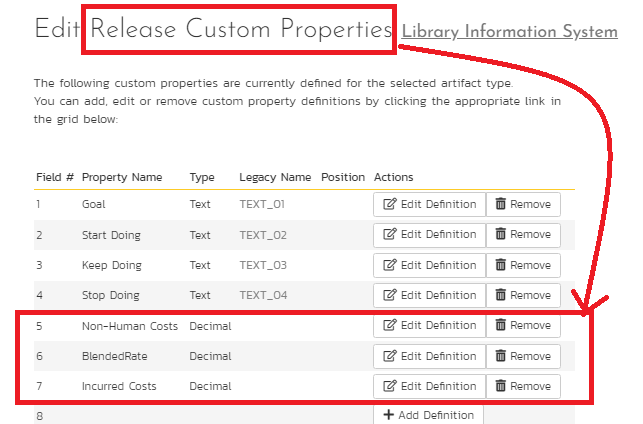Edit Definition of the Start Doing property

[x=430, y=234]
